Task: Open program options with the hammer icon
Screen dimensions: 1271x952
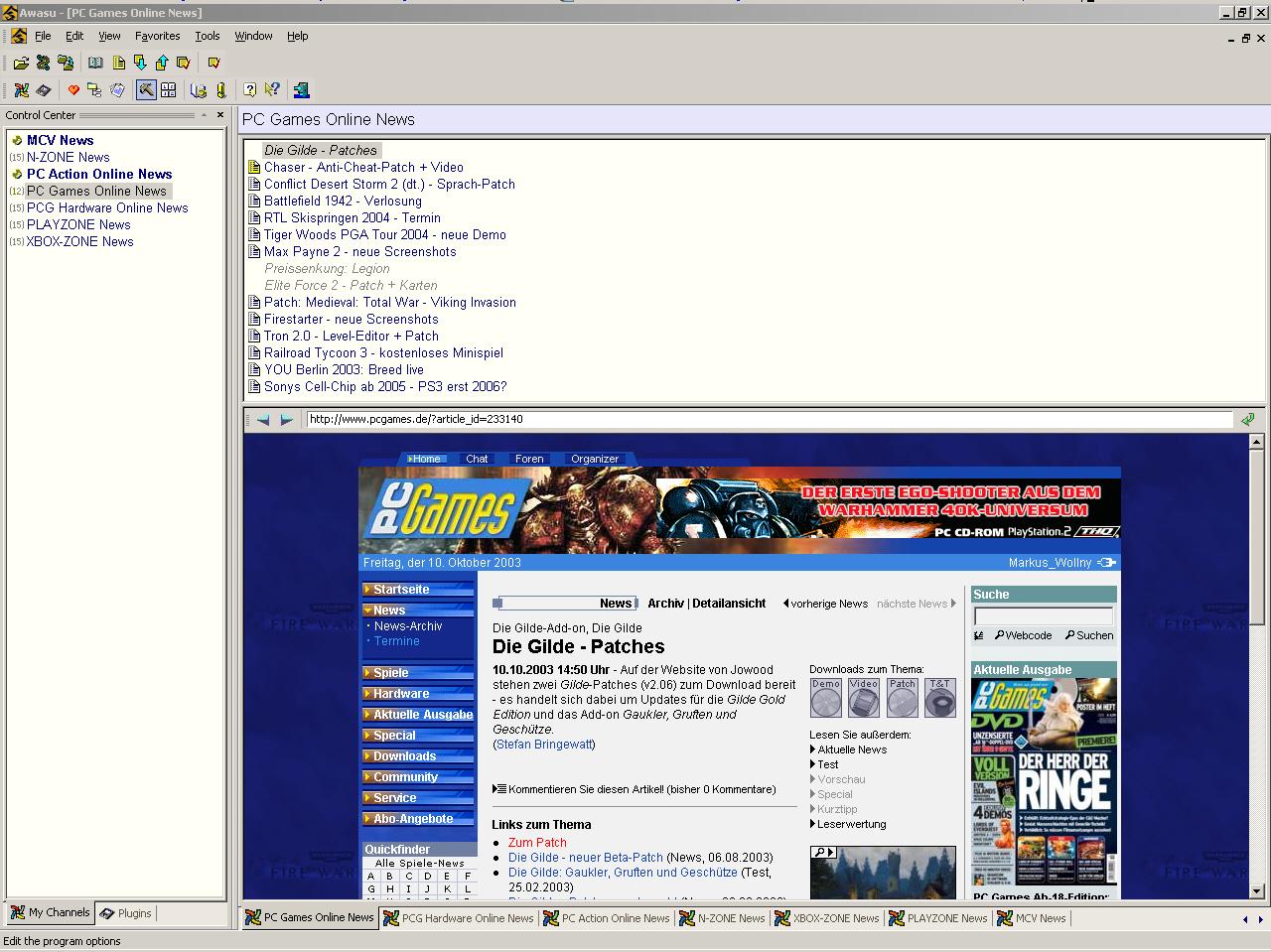Action: (146, 90)
